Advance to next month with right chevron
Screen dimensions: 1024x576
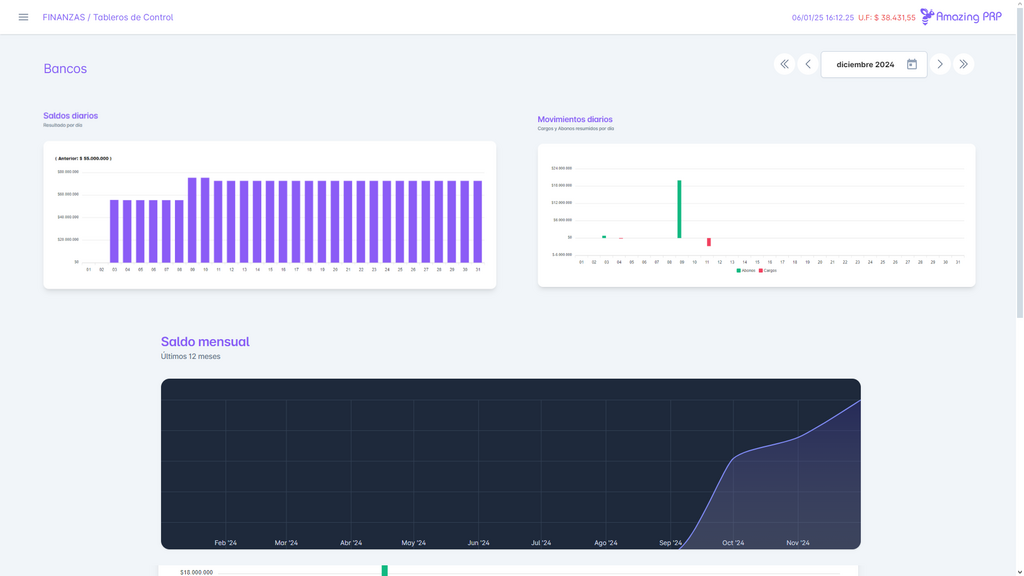940,64
